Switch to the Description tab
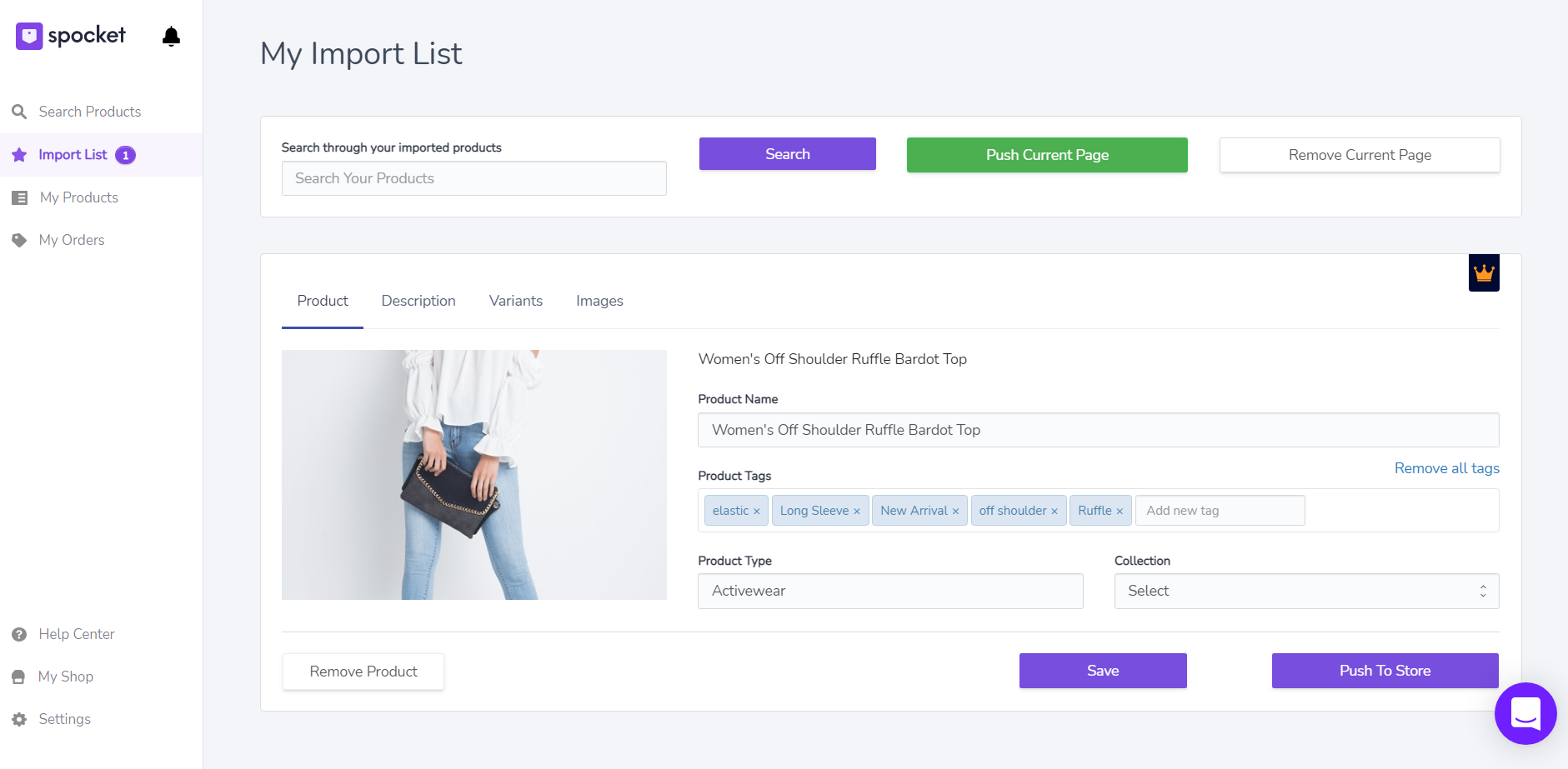The height and width of the screenshot is (769, 1568). tap(418, 301)
